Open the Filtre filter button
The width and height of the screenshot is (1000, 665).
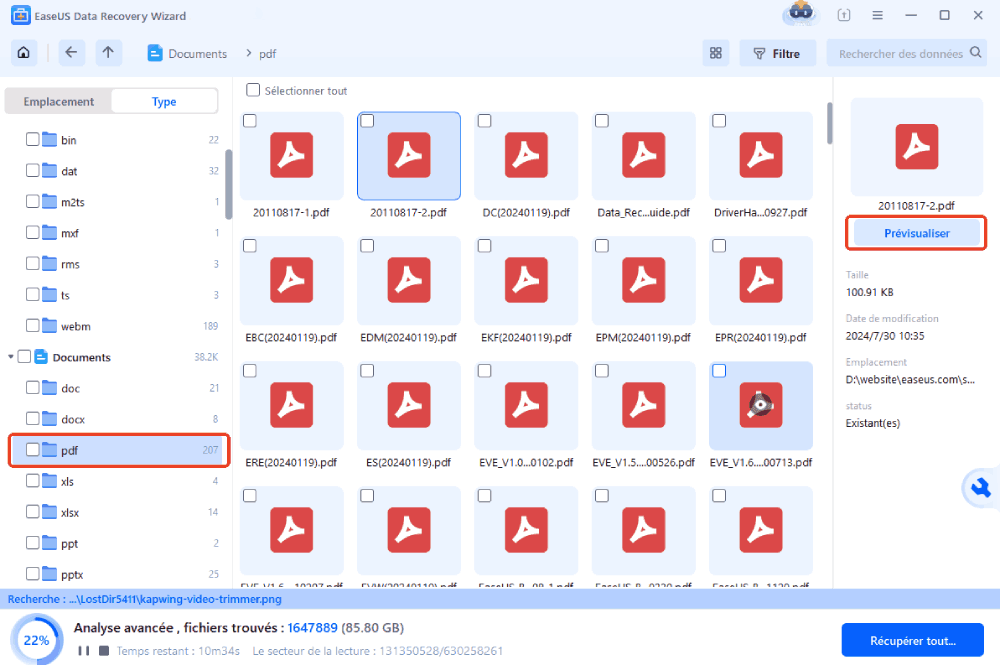(777, 54)
